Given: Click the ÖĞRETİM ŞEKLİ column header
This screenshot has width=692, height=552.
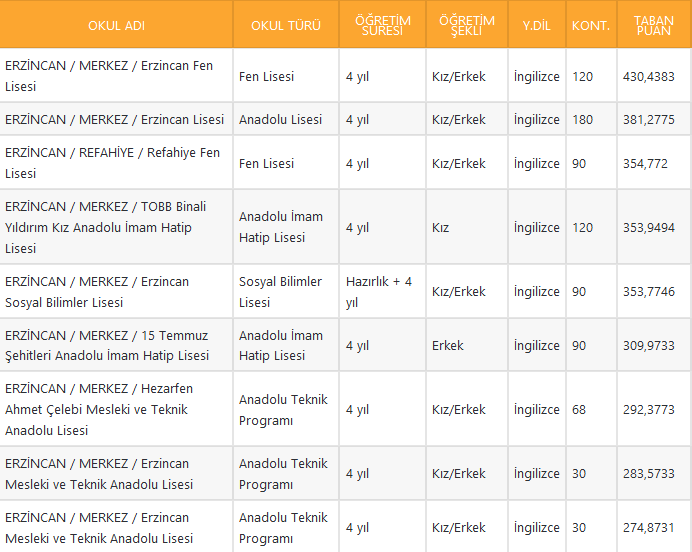Looking at the screenshot, I should (466, 25).
